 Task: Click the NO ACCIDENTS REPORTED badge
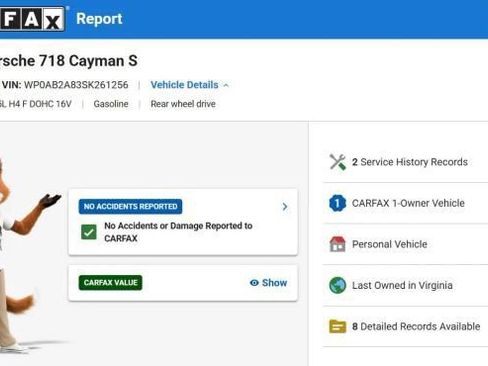[130, 207]
